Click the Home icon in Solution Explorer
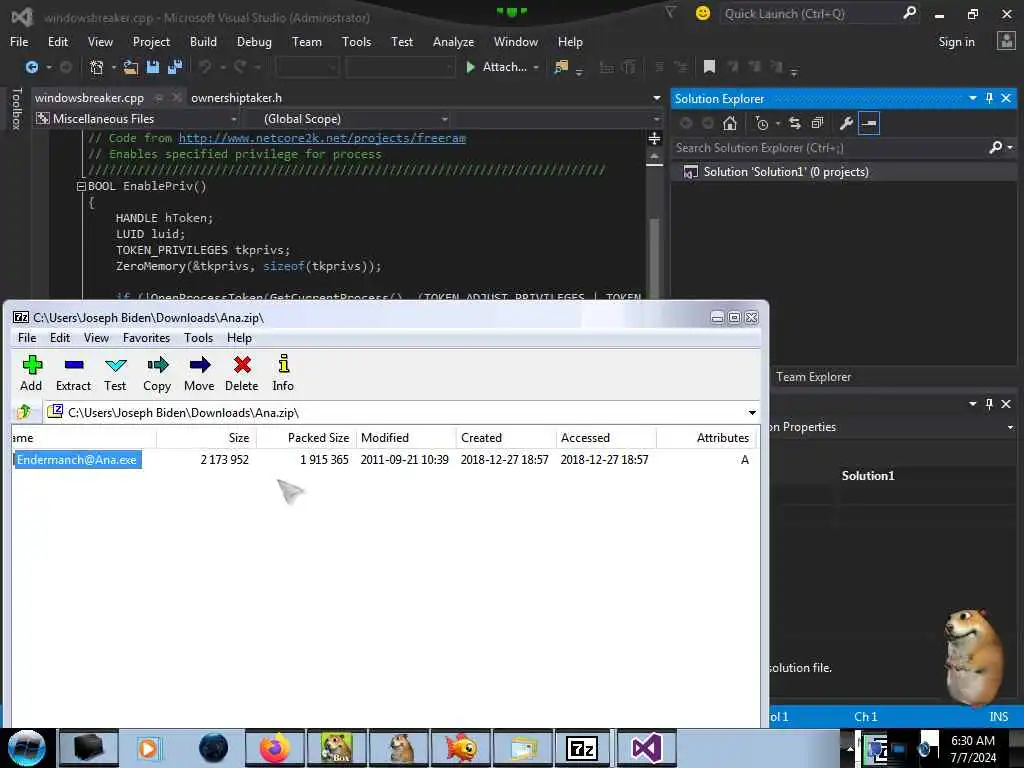Screen dimensions: 1024x768 point(729,123)
